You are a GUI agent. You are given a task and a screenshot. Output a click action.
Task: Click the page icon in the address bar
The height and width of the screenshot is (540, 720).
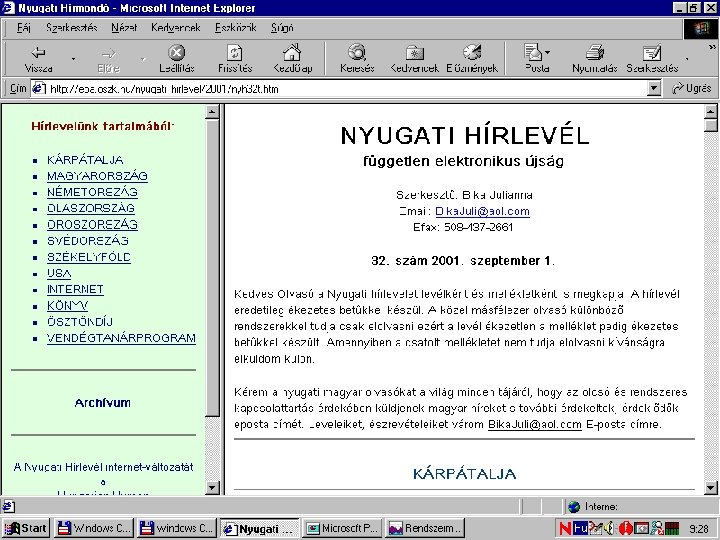click(39, 88)
